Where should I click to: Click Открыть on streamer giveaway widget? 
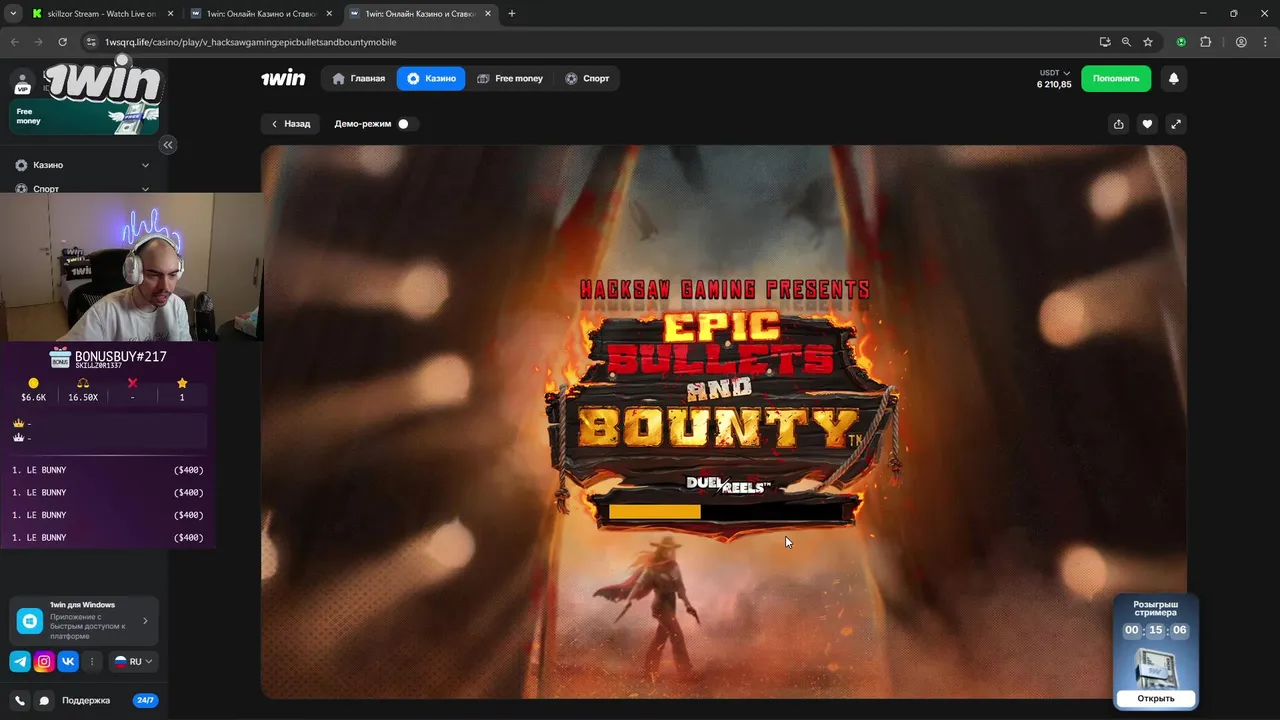click(1156, 698)
